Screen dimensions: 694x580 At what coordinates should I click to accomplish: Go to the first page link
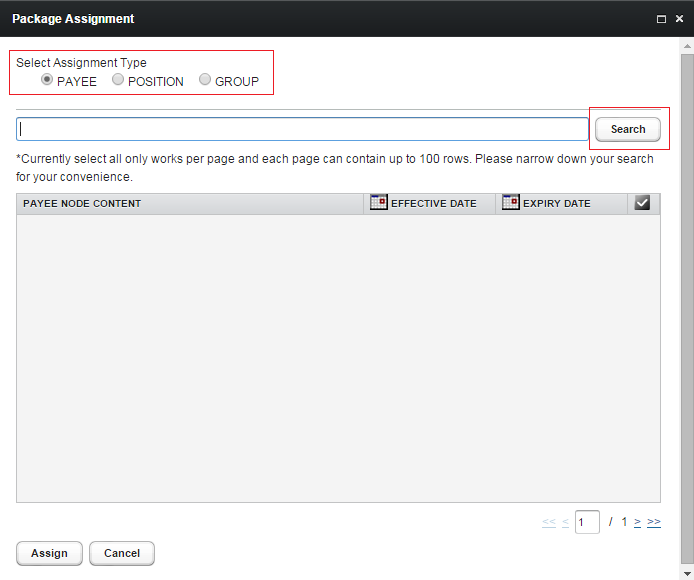(x=549, y=522)
